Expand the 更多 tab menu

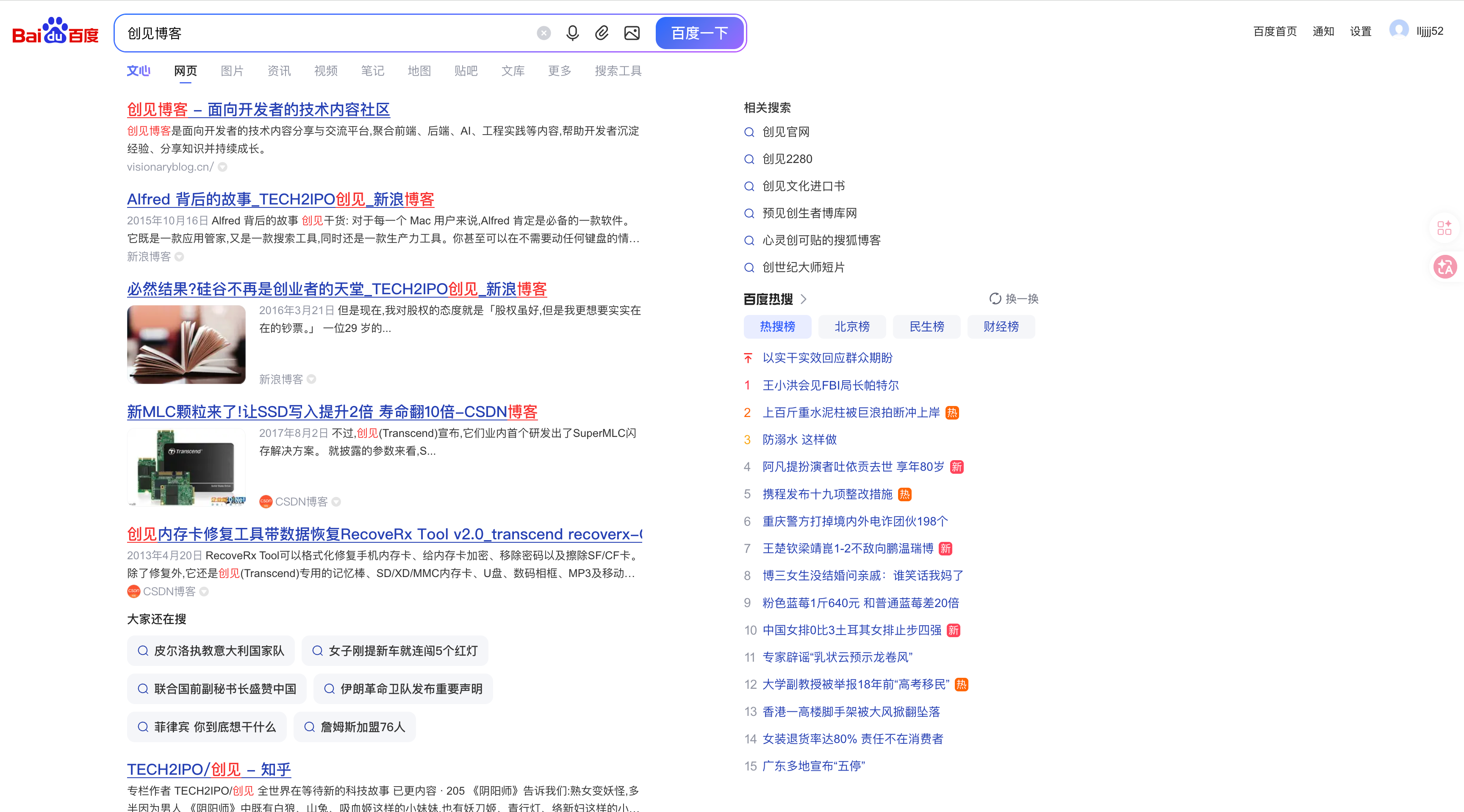click(559, 71)
